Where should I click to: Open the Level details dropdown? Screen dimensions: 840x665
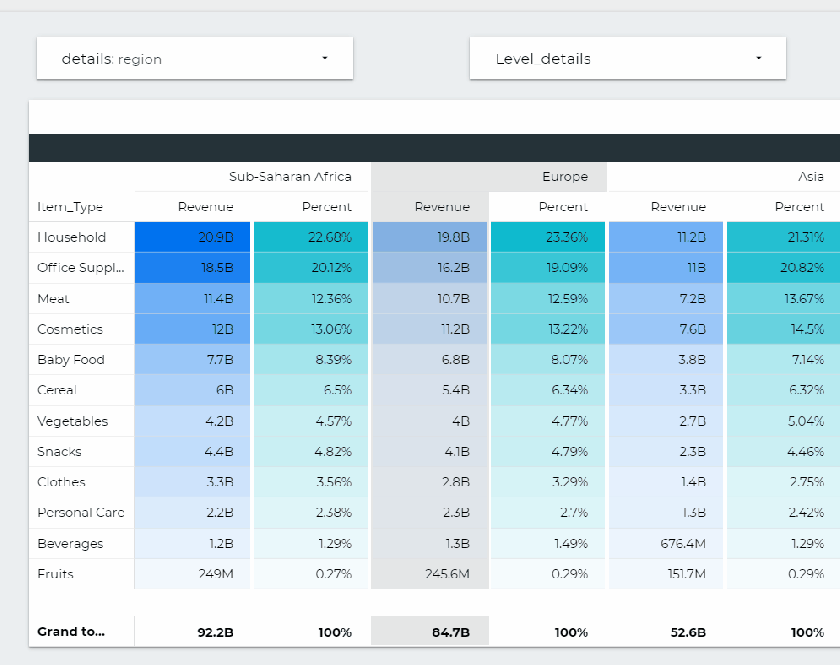[x=627, y=58]
